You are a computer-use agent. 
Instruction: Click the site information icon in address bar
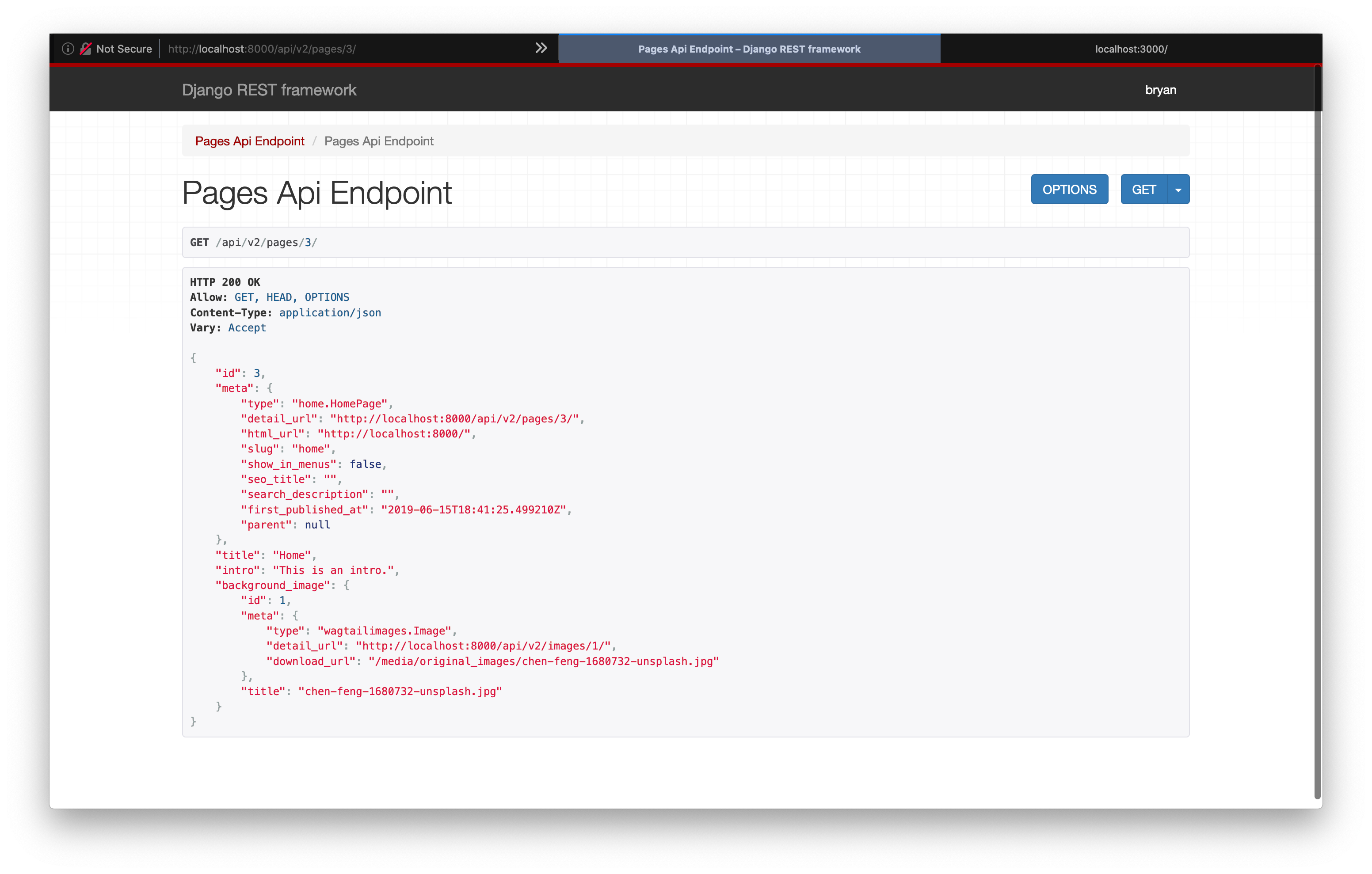pyautogui.click(x=68, y=49)
